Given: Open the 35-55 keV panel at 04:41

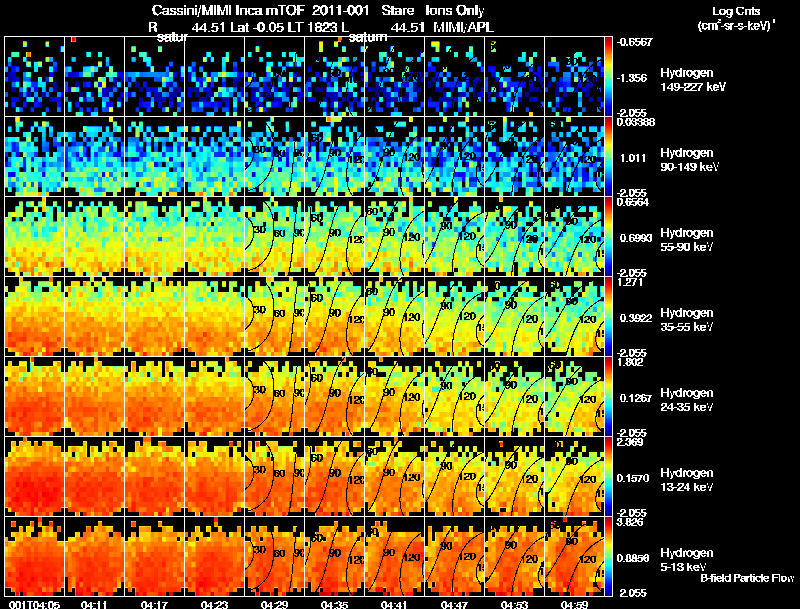Looking at the screenshot, I should pos(394,316).
